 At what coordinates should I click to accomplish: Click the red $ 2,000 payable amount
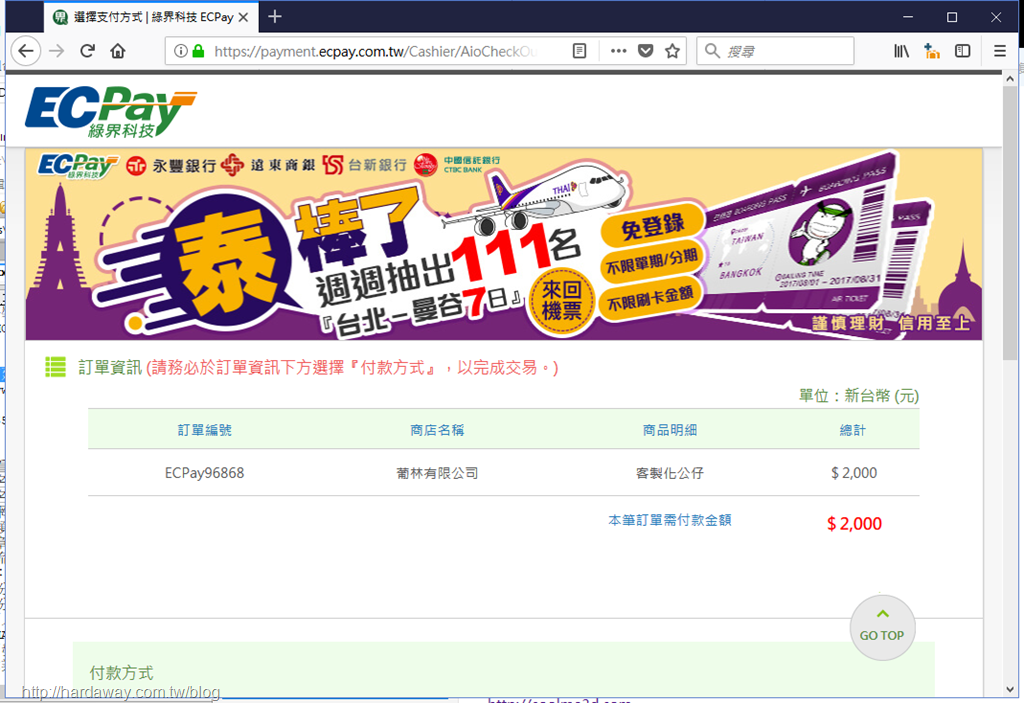[x=854, y=523]
